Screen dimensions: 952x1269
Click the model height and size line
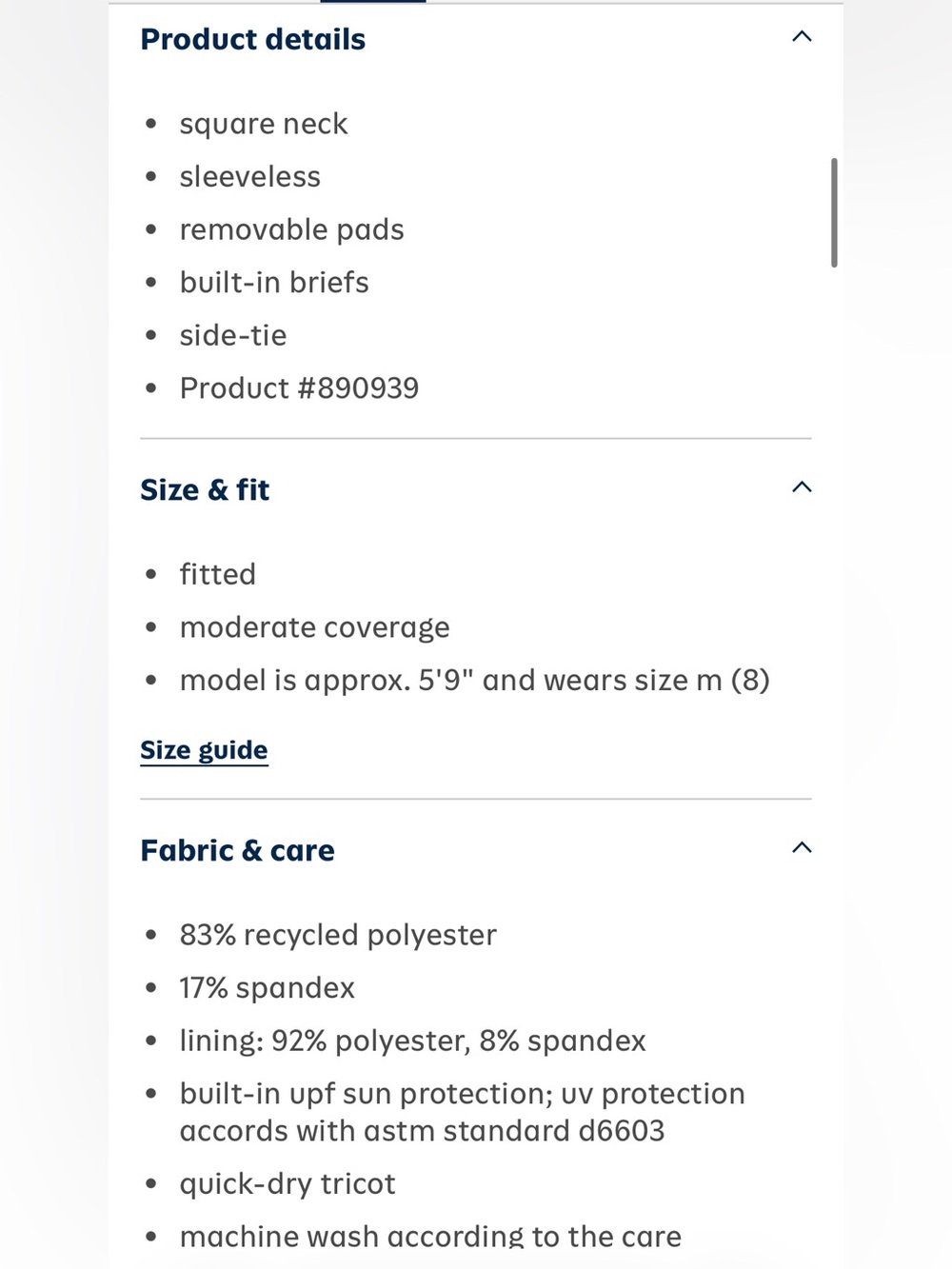(x=474, y=681)
